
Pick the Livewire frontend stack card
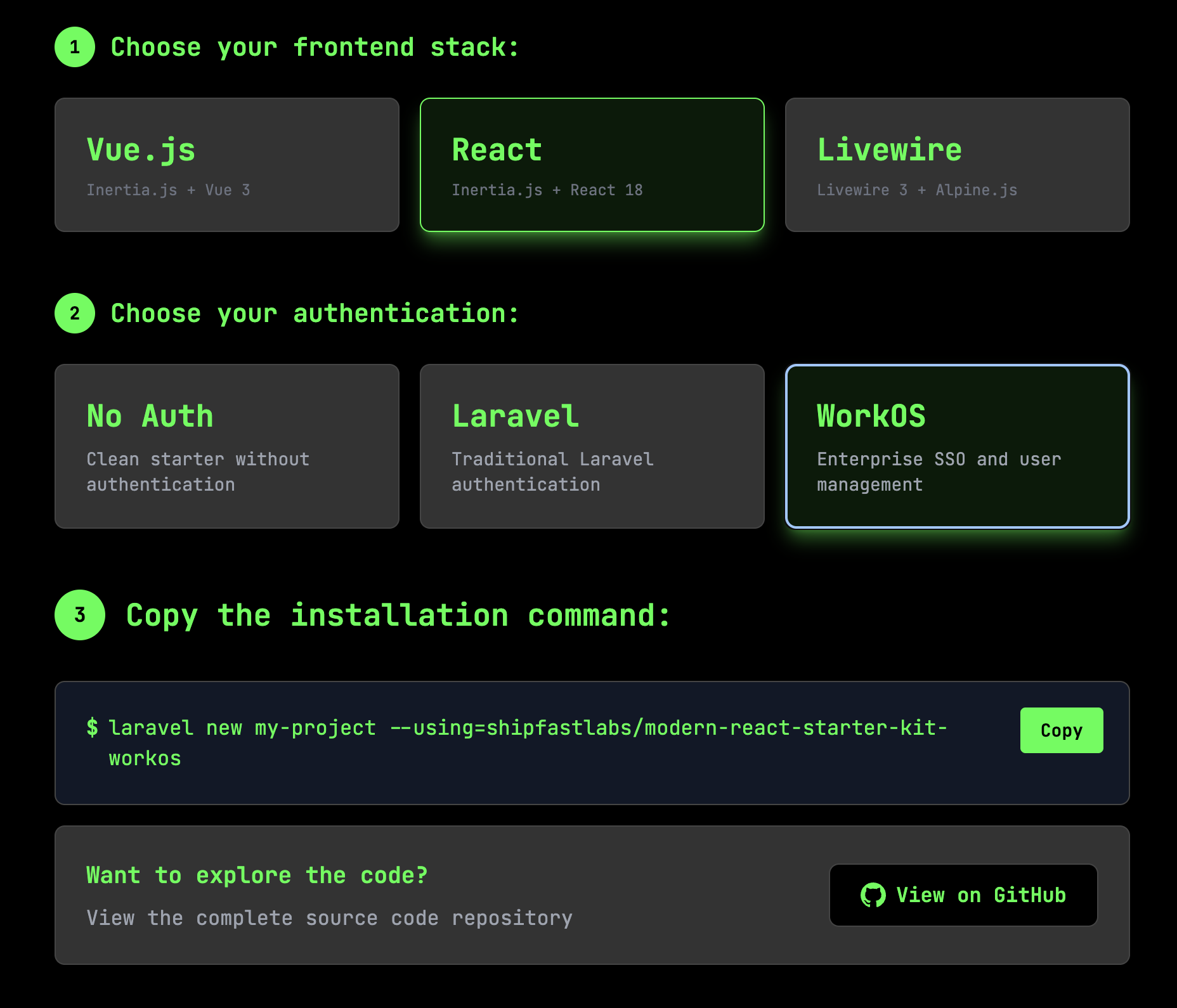957,165
